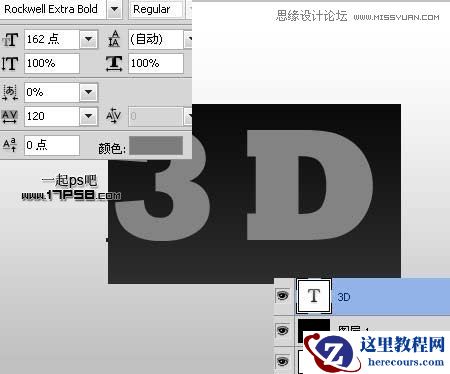Select the 3D layer name
Viewport: 450px width, 374px height.
(x=344, y=297)
